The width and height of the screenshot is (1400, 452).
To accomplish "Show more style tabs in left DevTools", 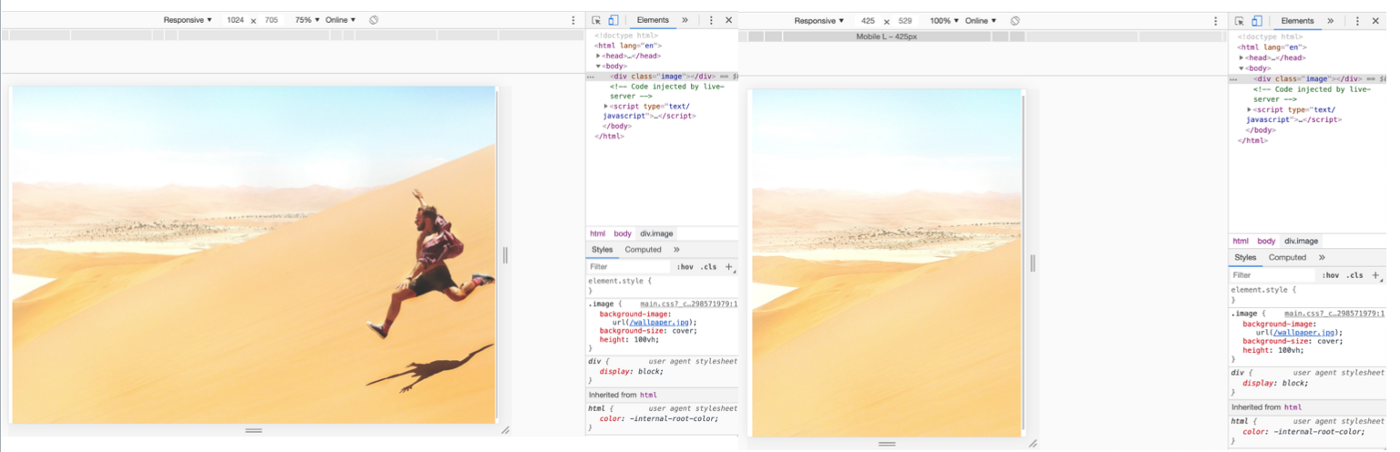I will point(676,250).
